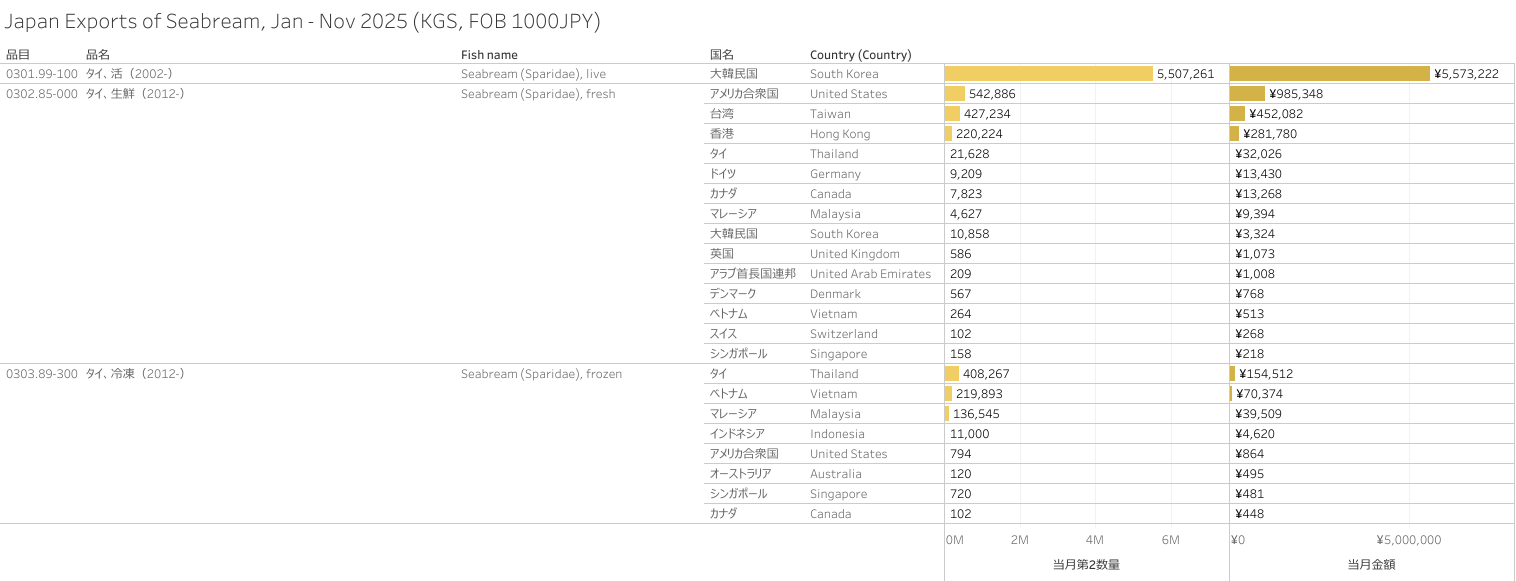The width and height of the screenshot is (1516, 581).
Task: Click the United States fresh quantity bar
Action: pos(955,94)
